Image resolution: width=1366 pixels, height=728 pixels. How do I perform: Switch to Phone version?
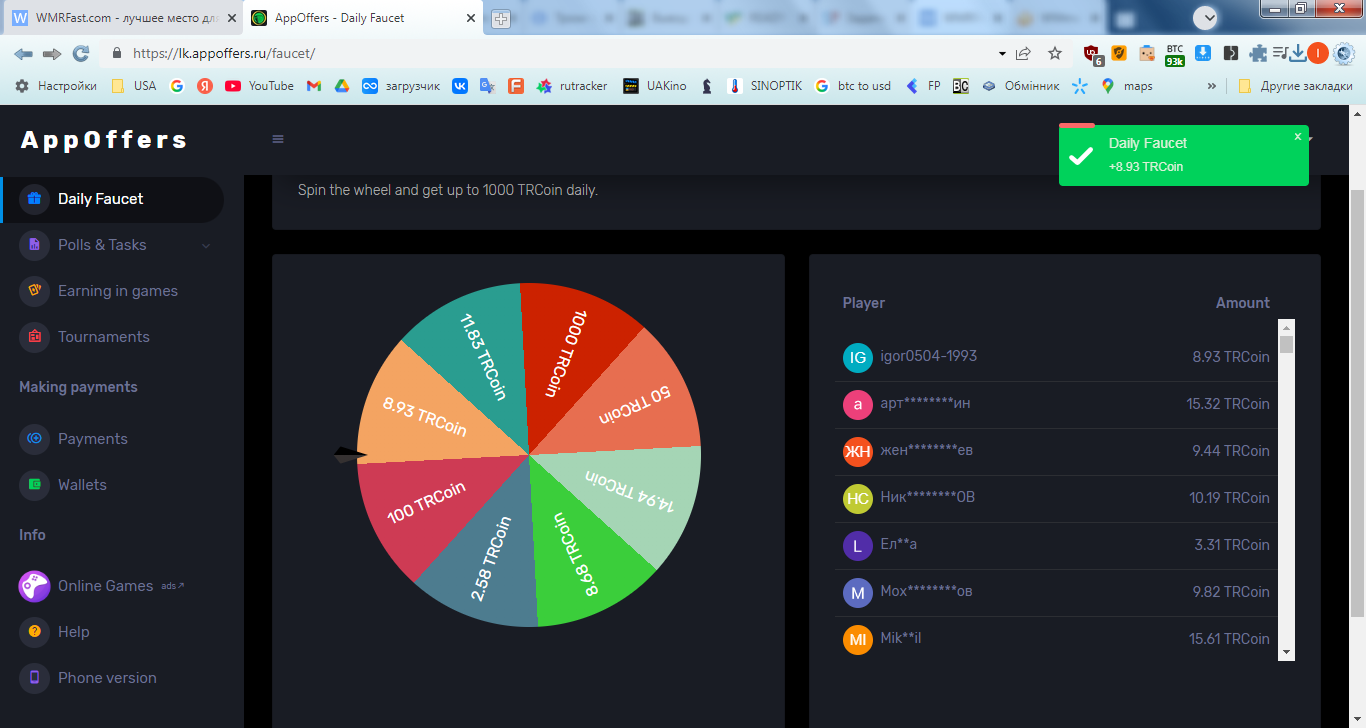[x=113, y=678]
